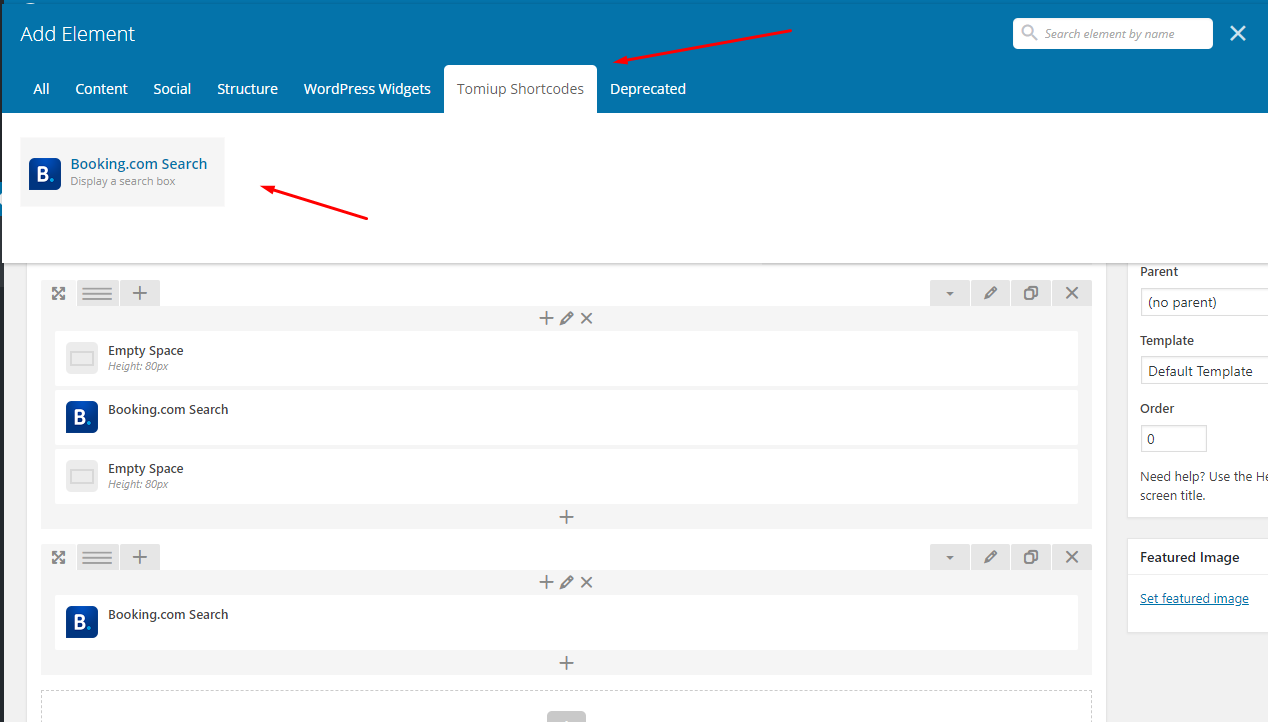Screen dimensions: 1268x722
Task: Edit the second row column settings
Action: (x=566, y=582)
